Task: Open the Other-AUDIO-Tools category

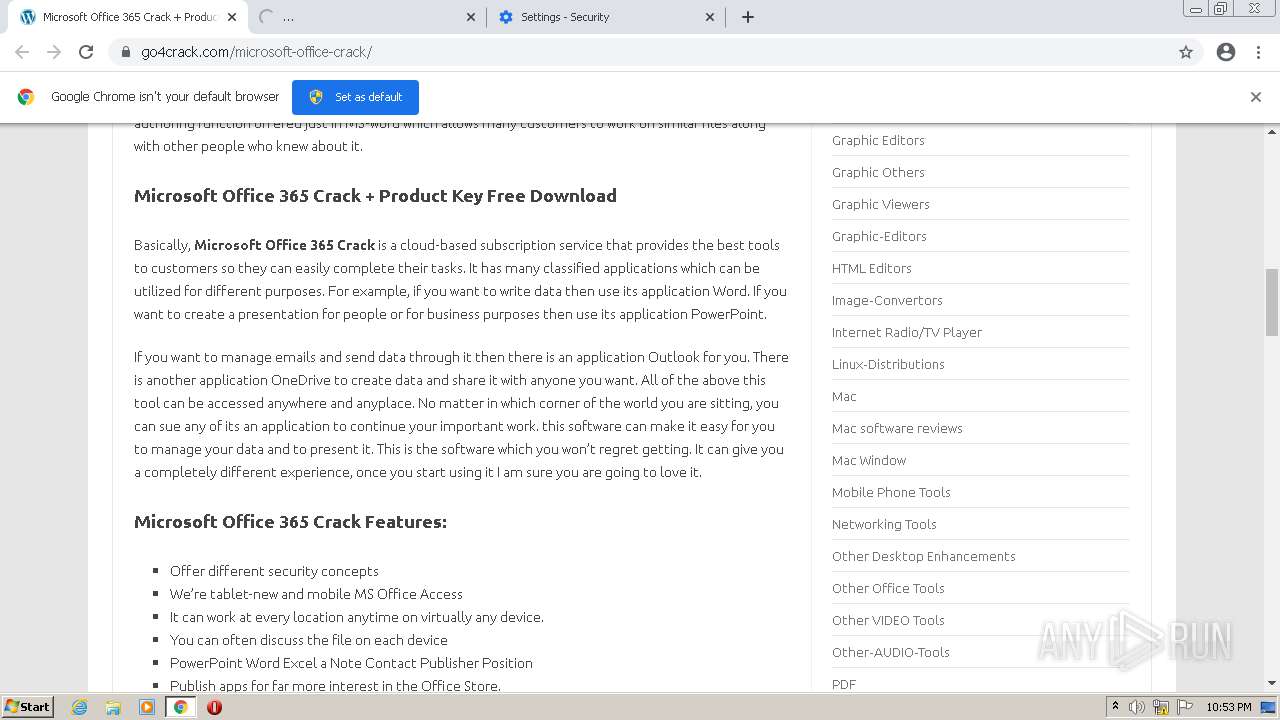Action: [891, 653]
